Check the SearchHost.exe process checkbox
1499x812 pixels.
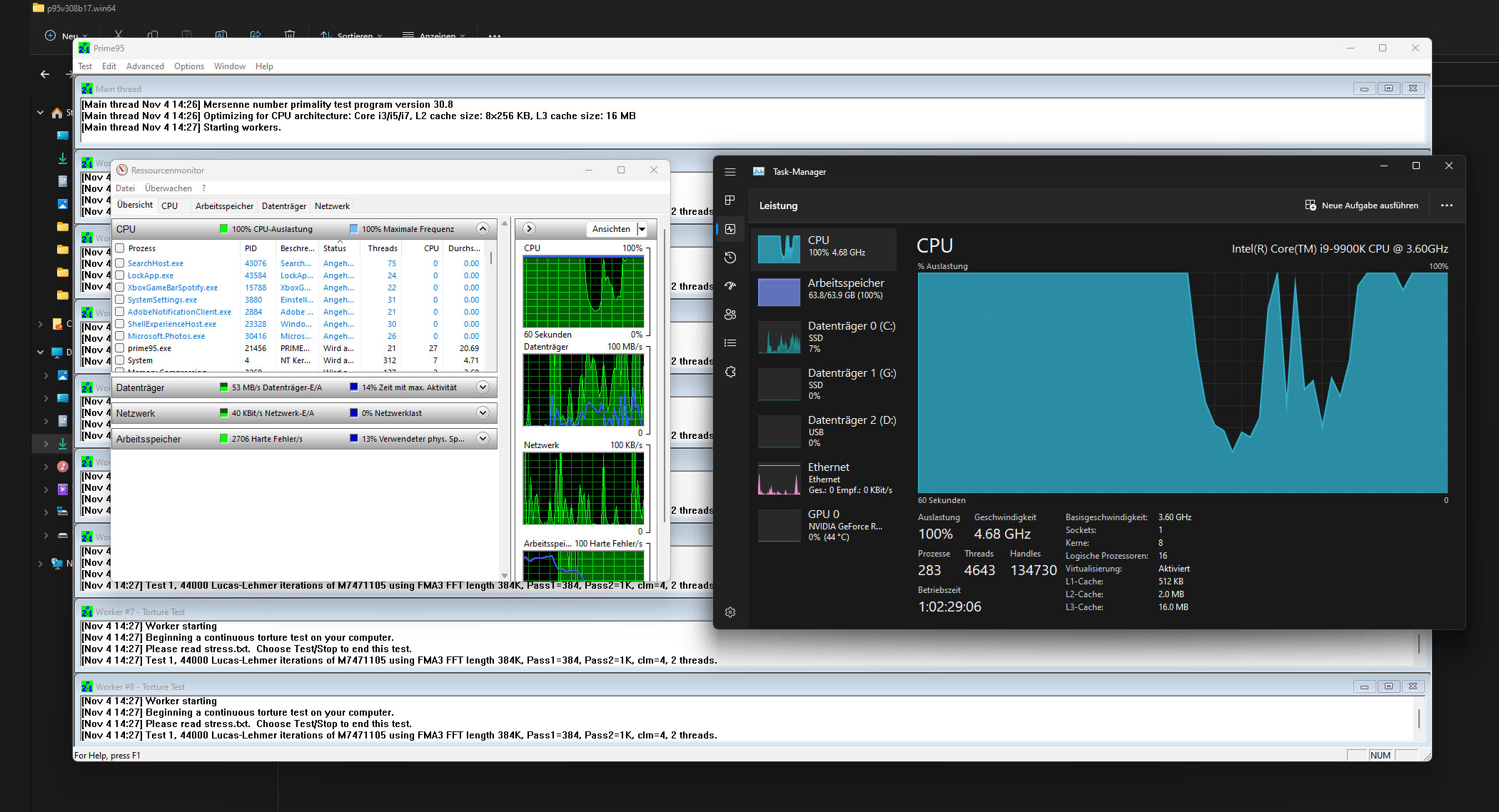click(120, 263)
